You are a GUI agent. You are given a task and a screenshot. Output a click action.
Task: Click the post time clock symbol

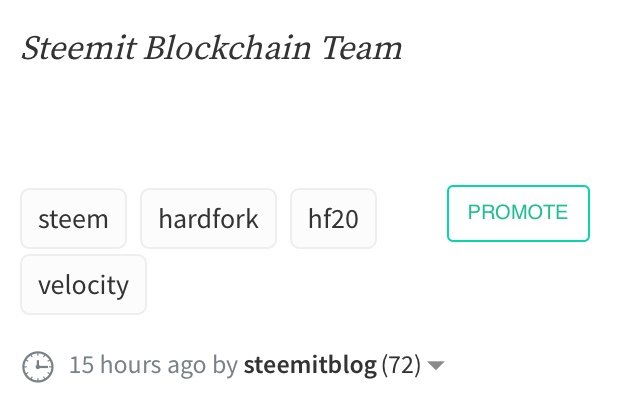pyautogui.click(x=38, y=366)
